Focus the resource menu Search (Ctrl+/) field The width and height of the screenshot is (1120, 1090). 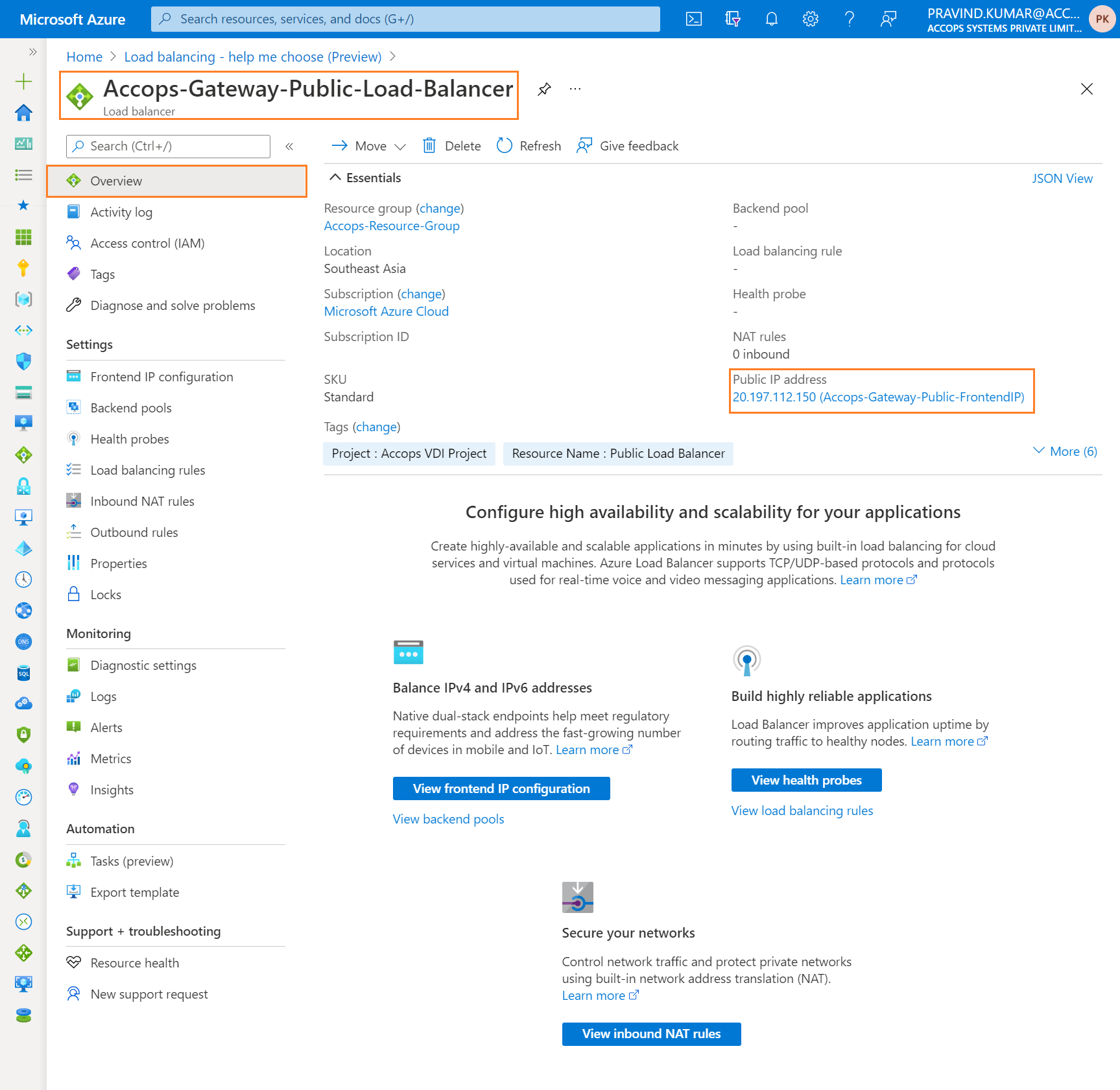click(x=168, y=147)
